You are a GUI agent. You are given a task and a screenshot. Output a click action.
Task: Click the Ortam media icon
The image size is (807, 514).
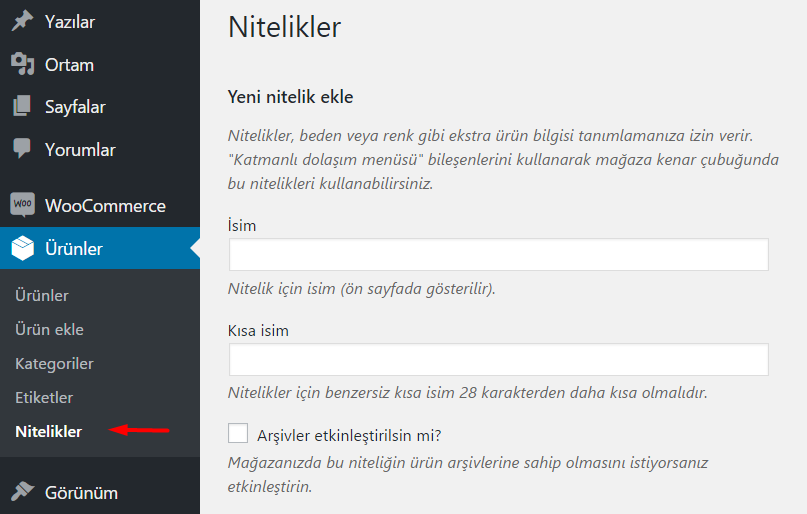pyautogui.click(x=23, y=65)
